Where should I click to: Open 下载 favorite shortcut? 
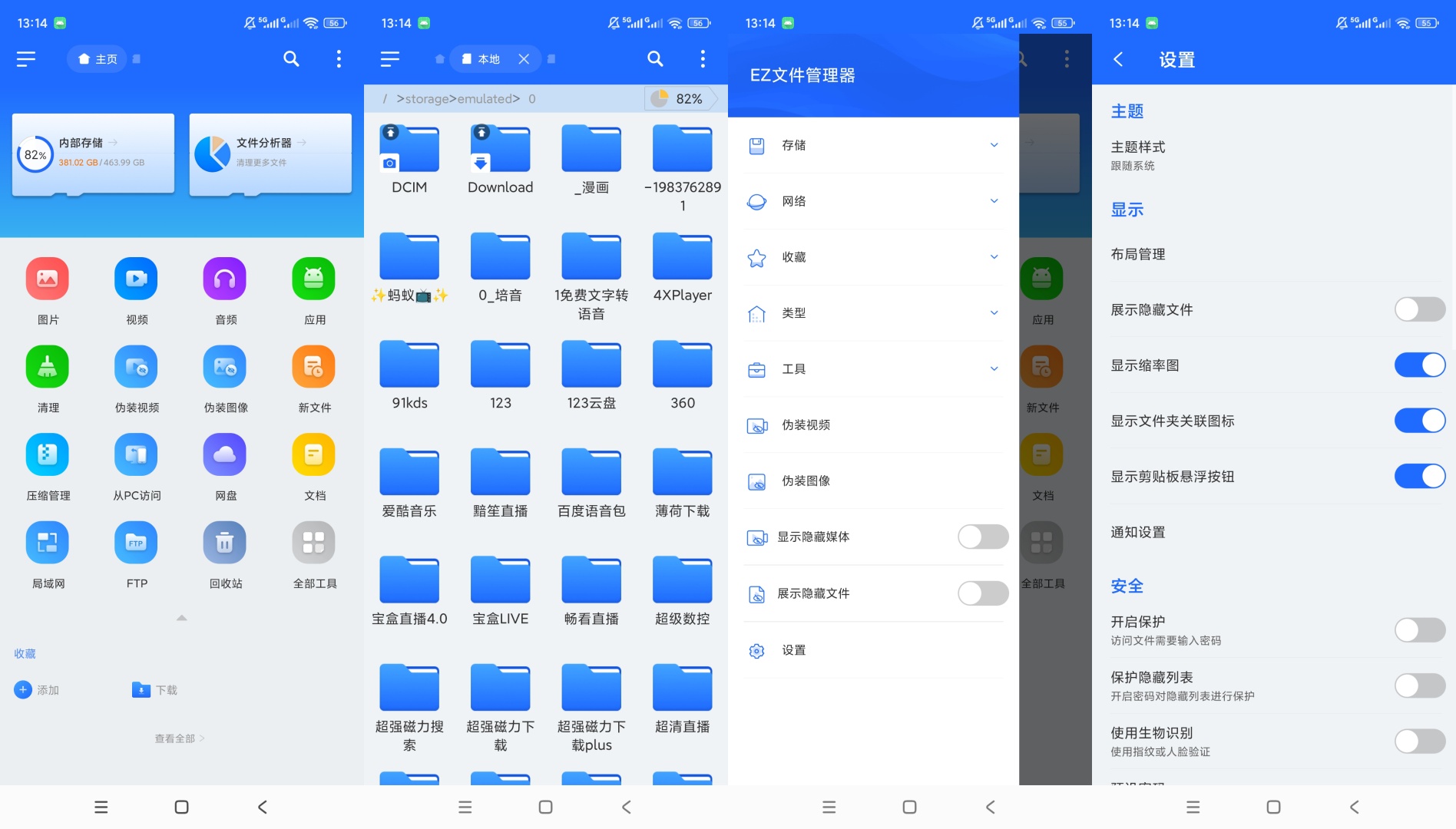pos(154,689)
